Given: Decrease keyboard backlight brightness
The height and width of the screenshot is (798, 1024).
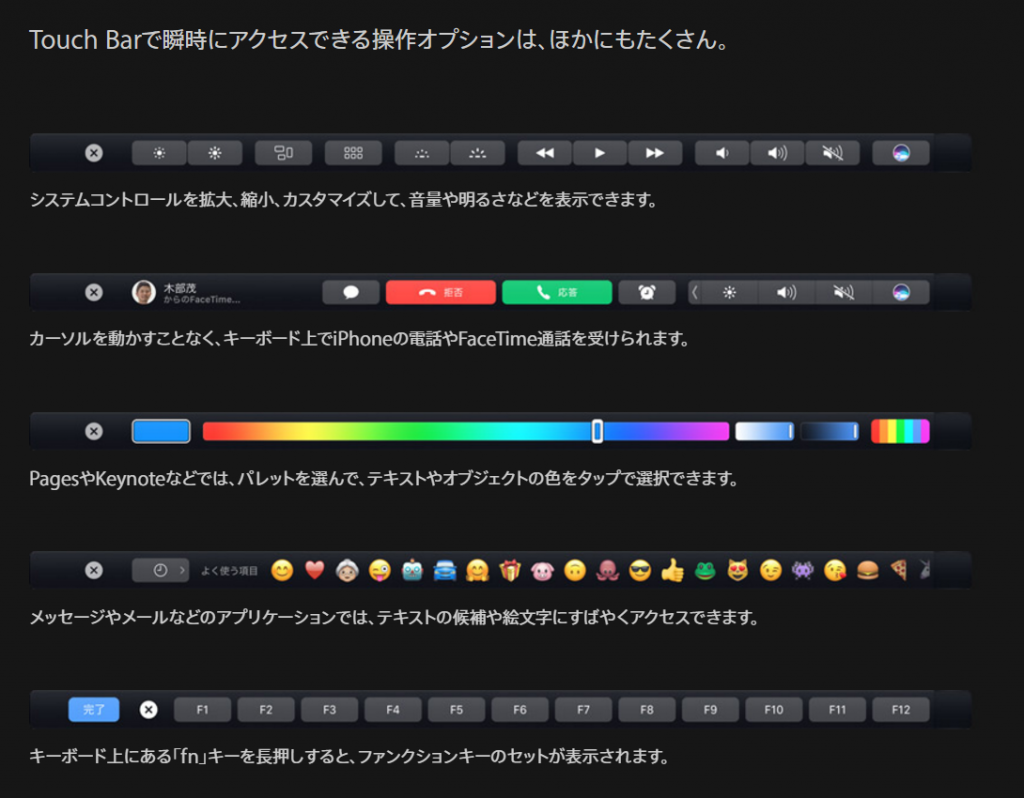Looking at the screenshot, I should [422, 153].
